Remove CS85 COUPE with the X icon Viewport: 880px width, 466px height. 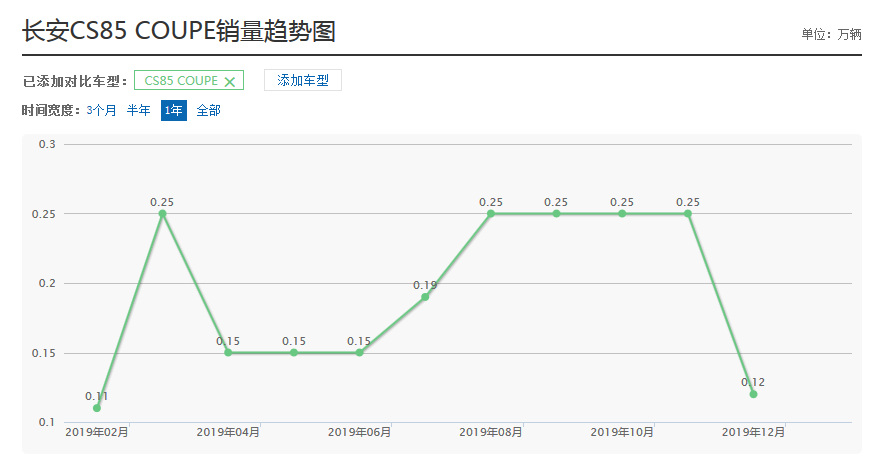[230, 82]
